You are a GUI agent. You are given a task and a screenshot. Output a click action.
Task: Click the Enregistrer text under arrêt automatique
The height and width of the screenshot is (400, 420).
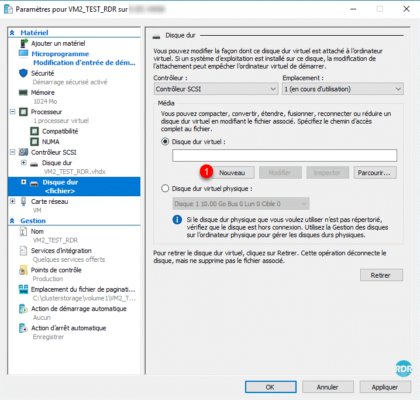pyautogui.click(x=48, y=337)
